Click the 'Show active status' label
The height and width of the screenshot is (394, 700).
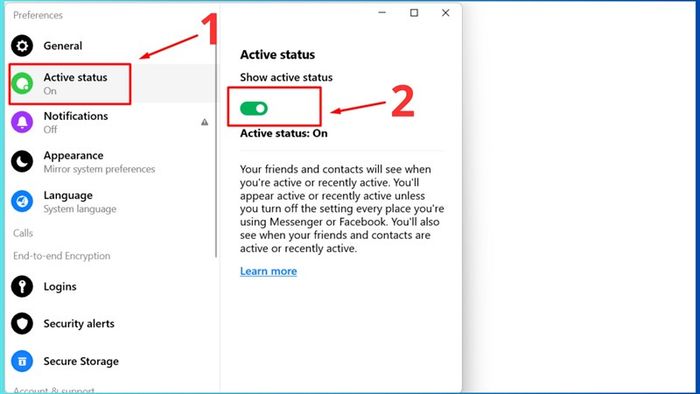tap(286, 77)
